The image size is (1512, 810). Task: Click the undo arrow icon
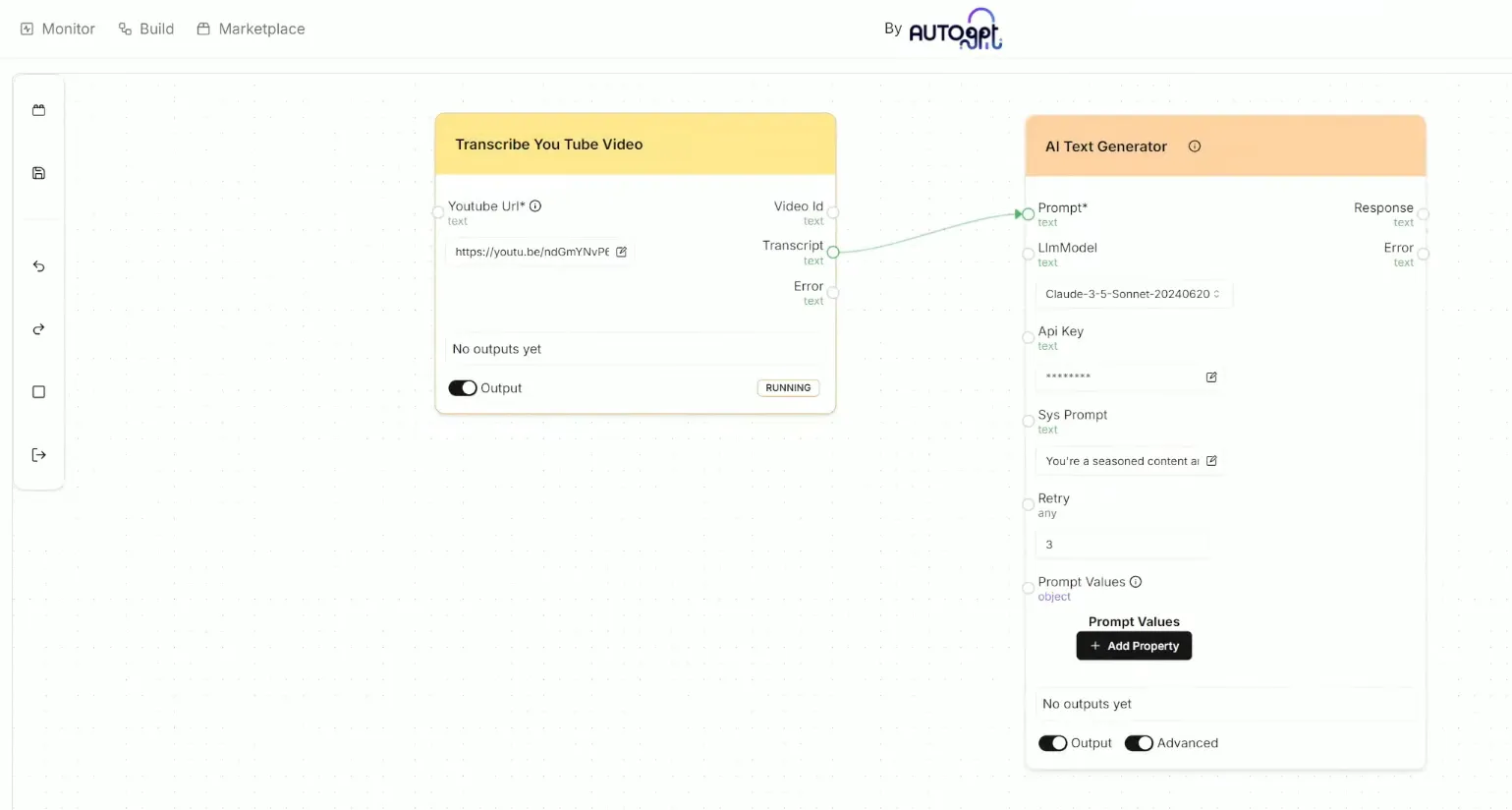tap(38, 266)
